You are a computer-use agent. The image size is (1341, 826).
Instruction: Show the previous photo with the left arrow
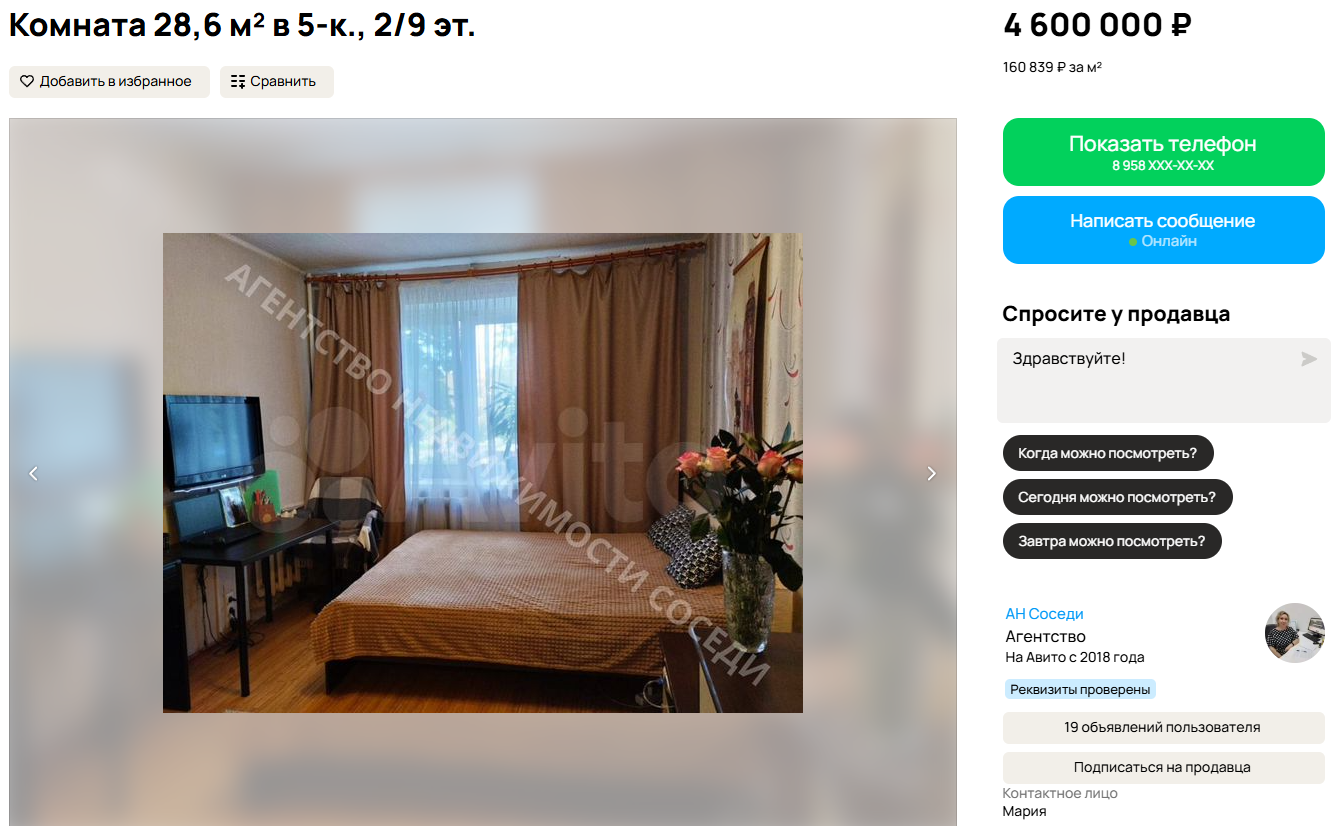tap(33, 473)
